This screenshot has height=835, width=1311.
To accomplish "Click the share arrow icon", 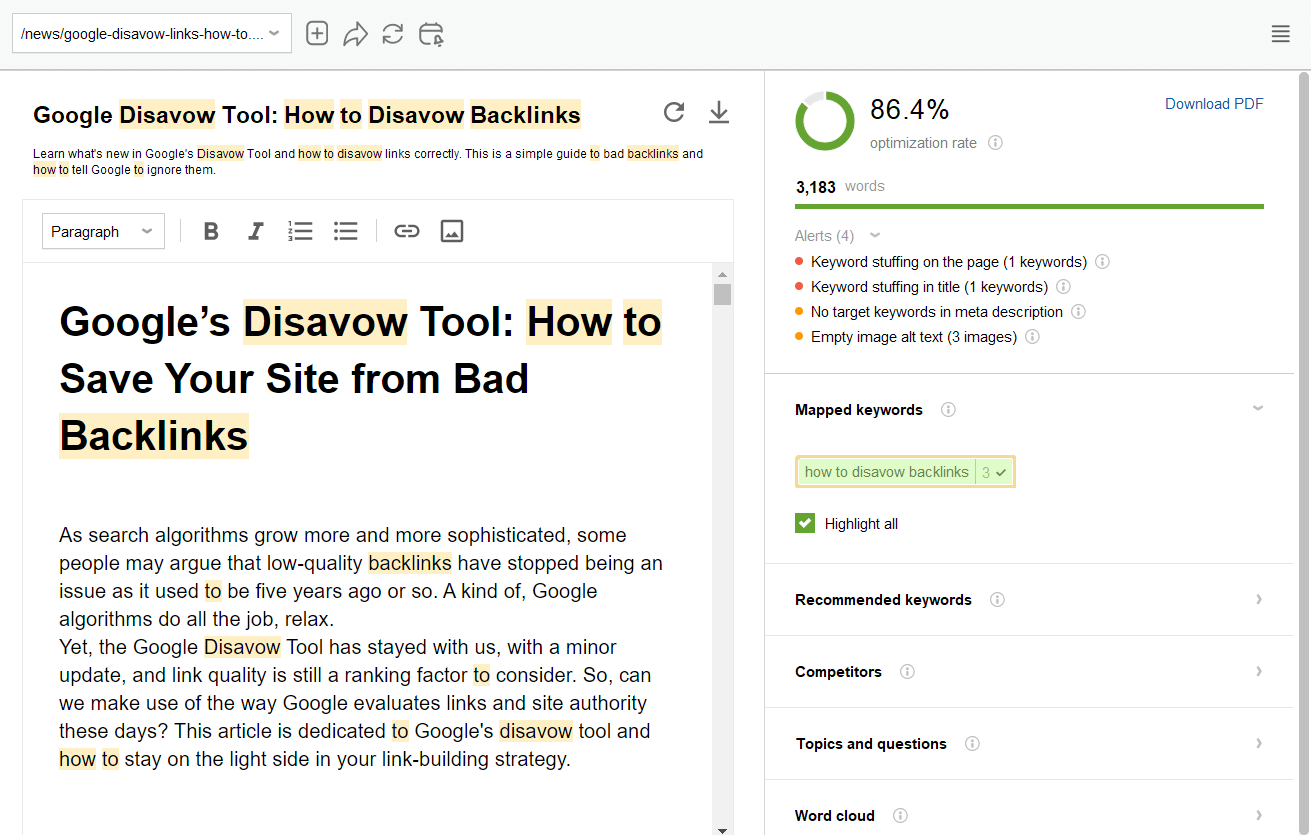I will click(x=355, y=34).
